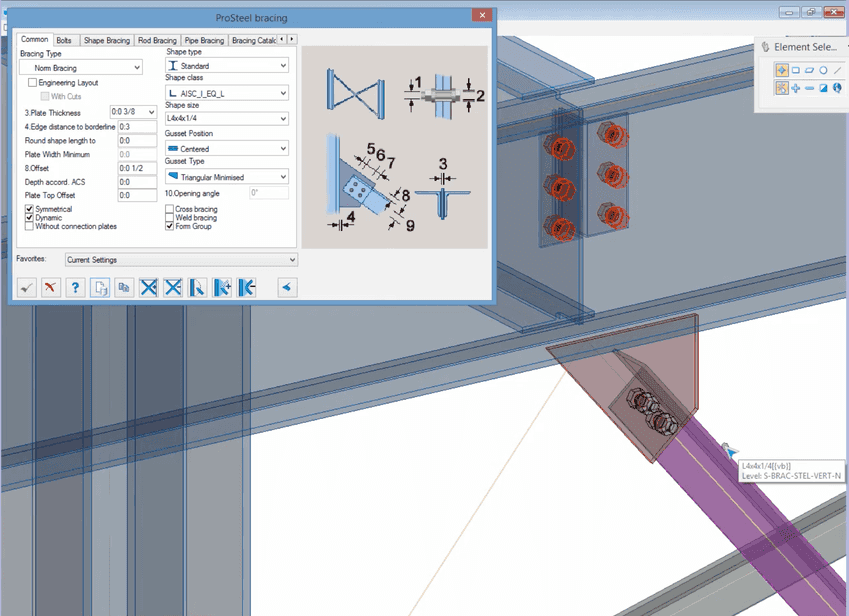This screenshot has height=616, width=849.
Task: Click the remove-from-selection minus icon
Action: (x=810, y=88)
